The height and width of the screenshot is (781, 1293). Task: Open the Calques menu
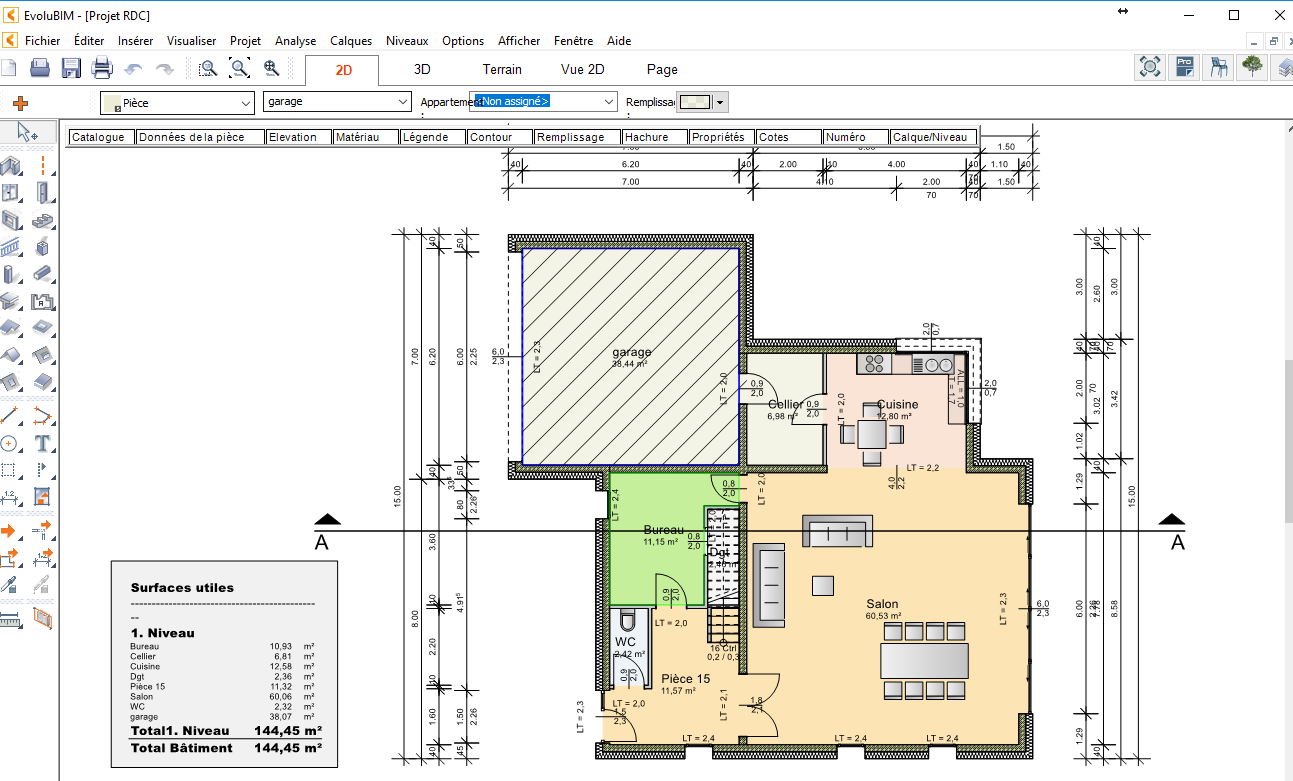pyautogui.click(x=350, y=41)
